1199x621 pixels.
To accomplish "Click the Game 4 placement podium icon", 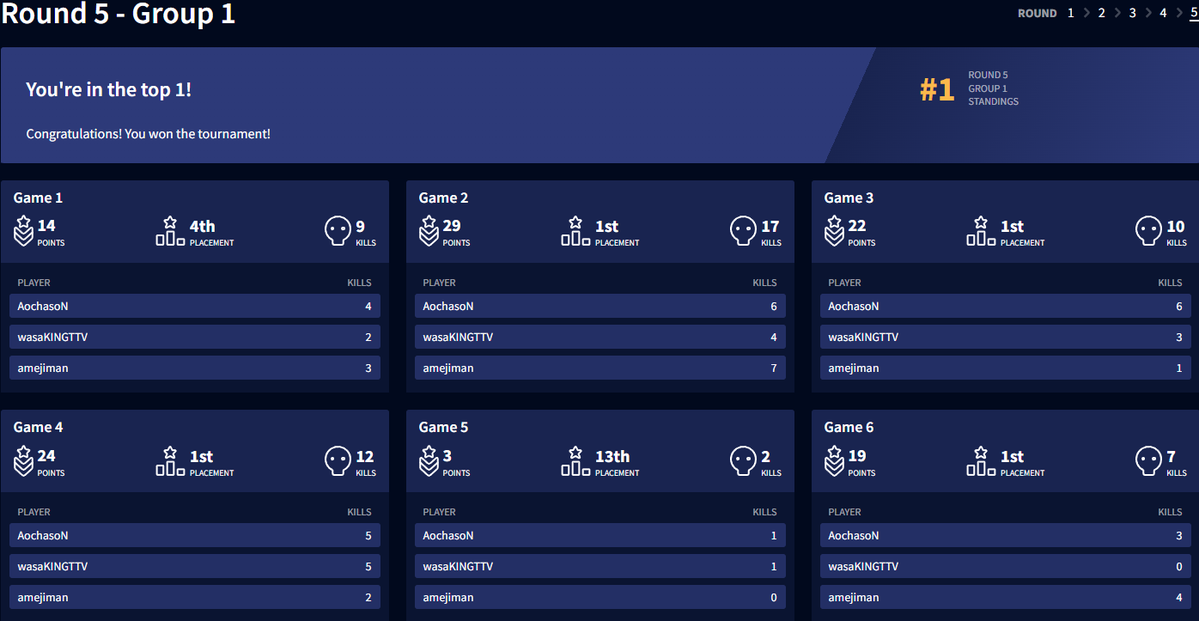I will click(x=171, y=460).
